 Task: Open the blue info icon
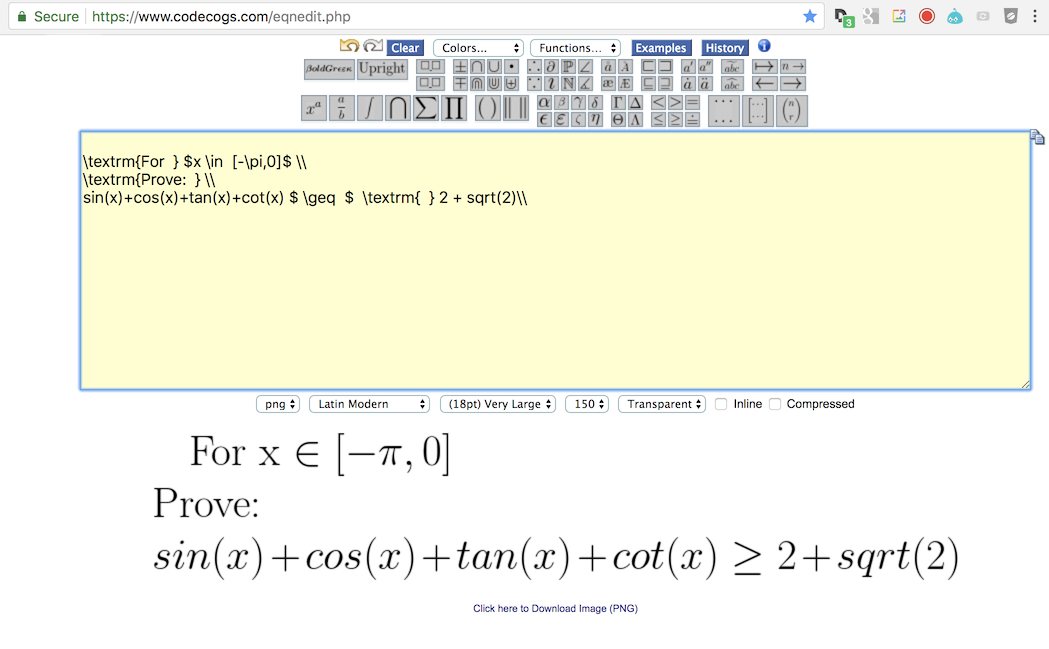pos(764,46)
